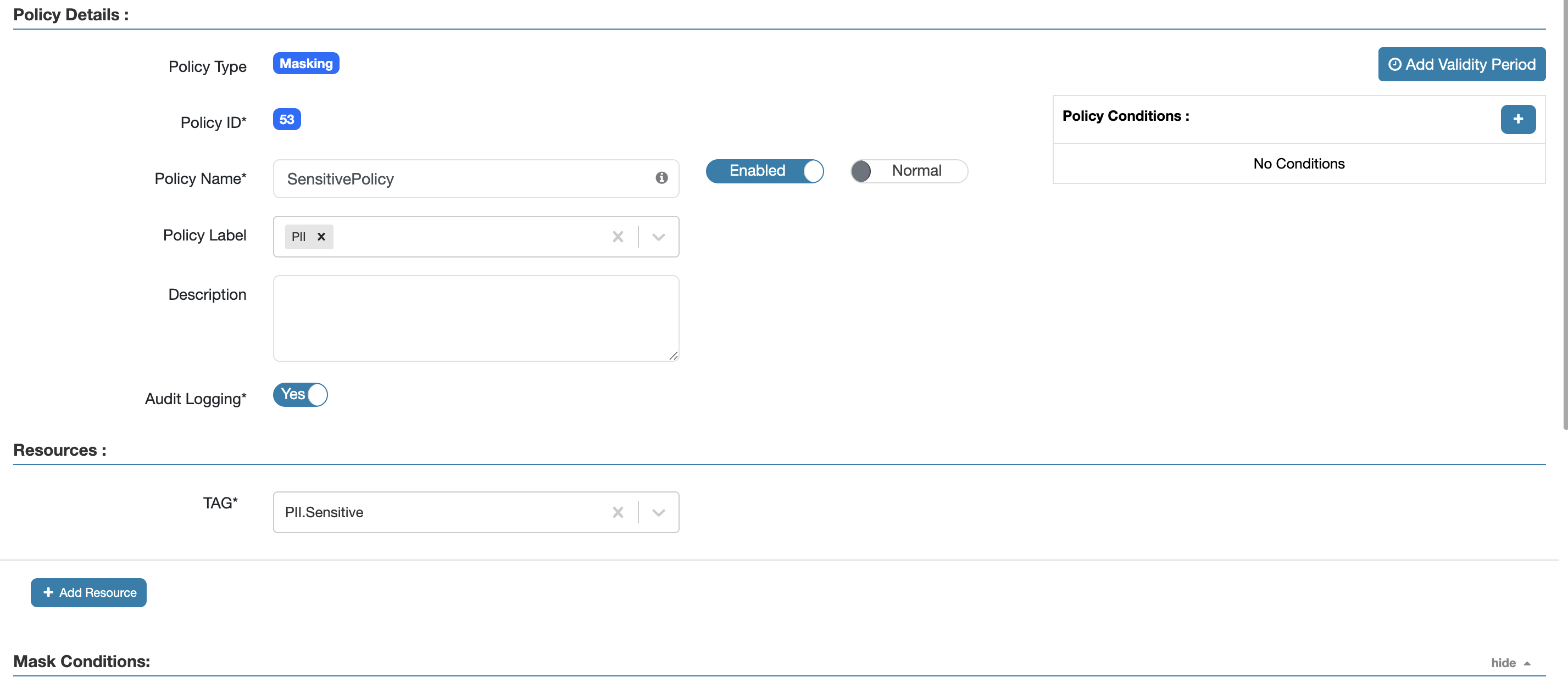Click the Add Resource button
The image size is (1568, 694).
[88, 592]
